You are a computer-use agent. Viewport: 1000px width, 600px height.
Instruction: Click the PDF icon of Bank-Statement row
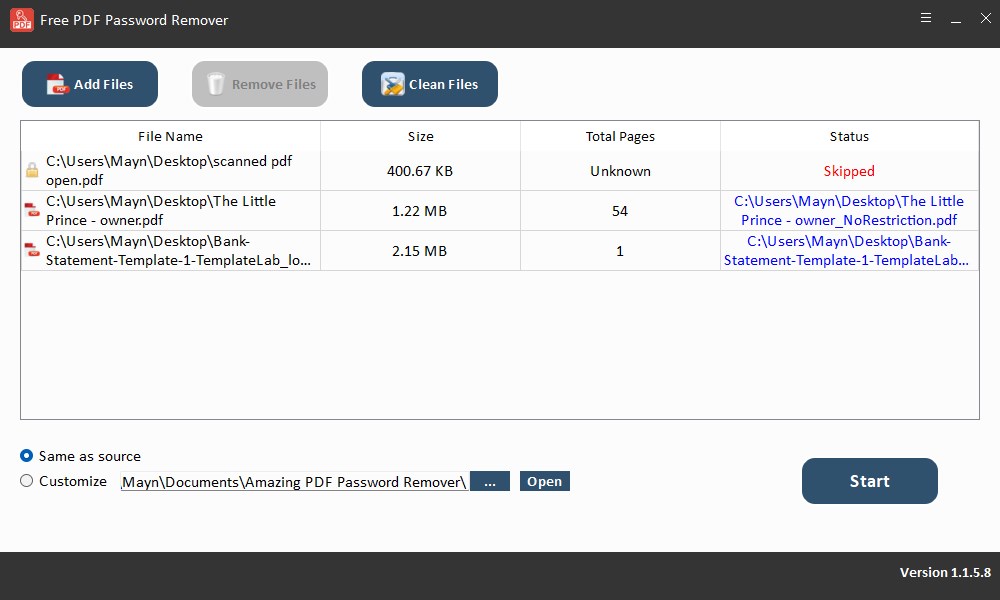click(x=32, y=250)
